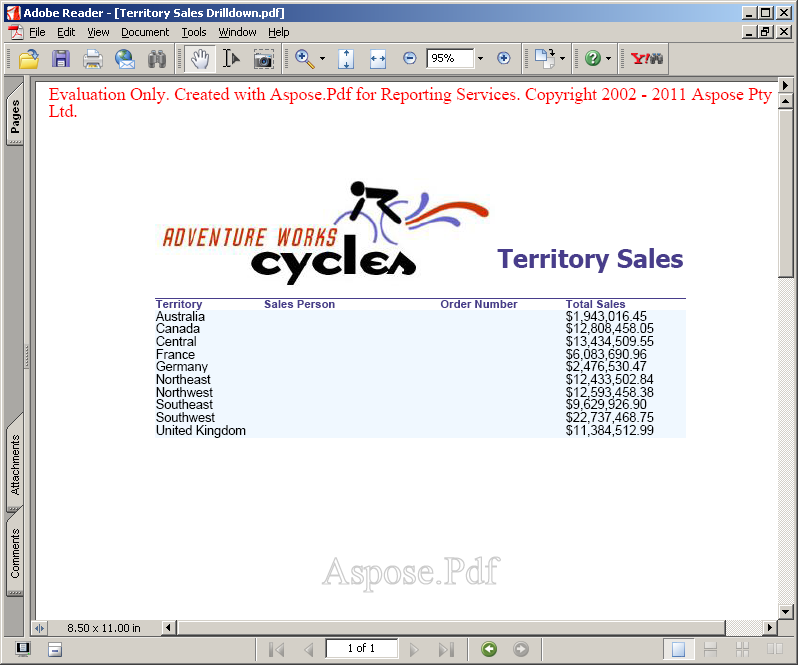Open Search using the binoculars icon

pos(156,59)
